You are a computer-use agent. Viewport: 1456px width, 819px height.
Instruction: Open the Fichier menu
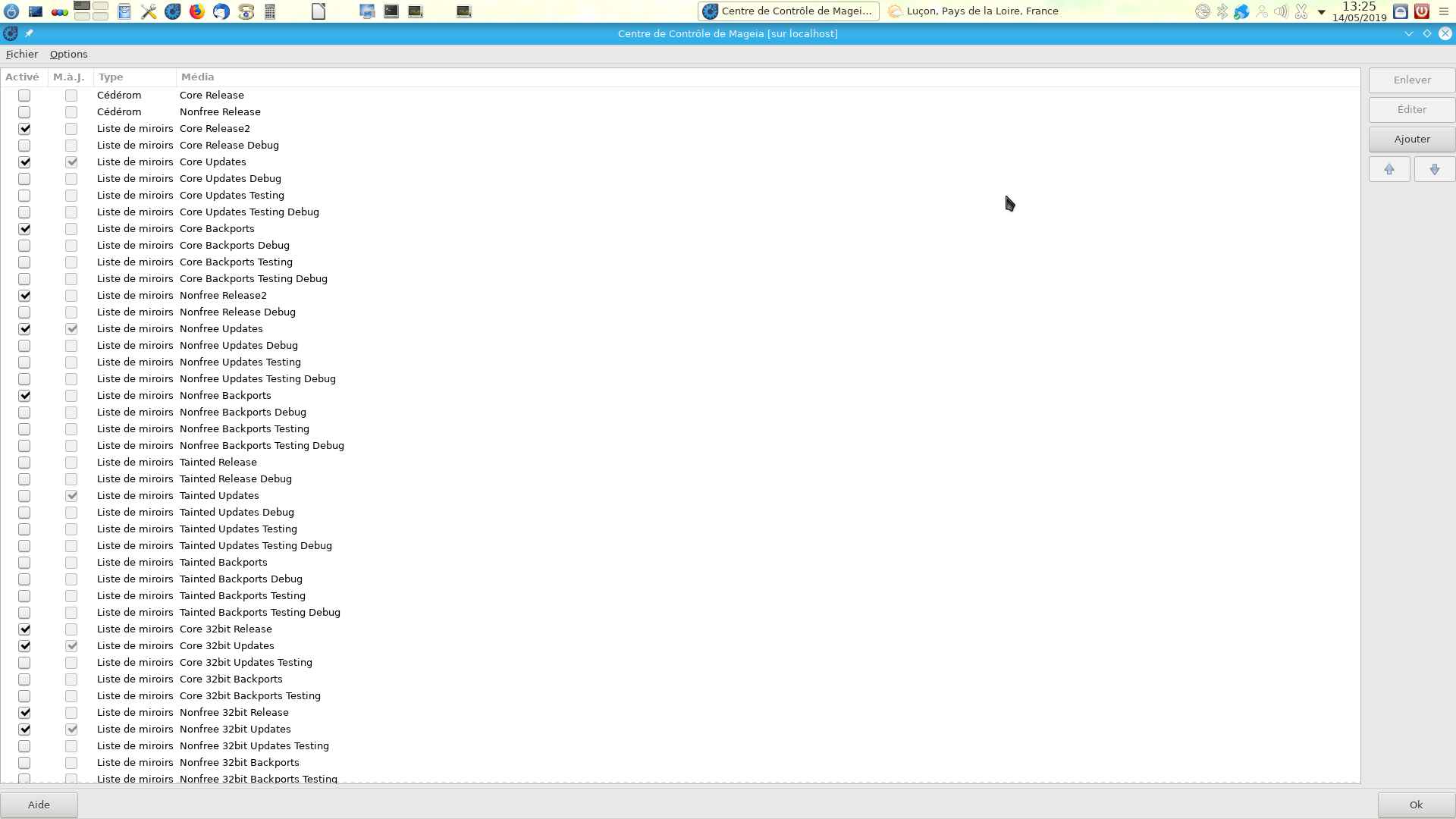tap(21, 54)
